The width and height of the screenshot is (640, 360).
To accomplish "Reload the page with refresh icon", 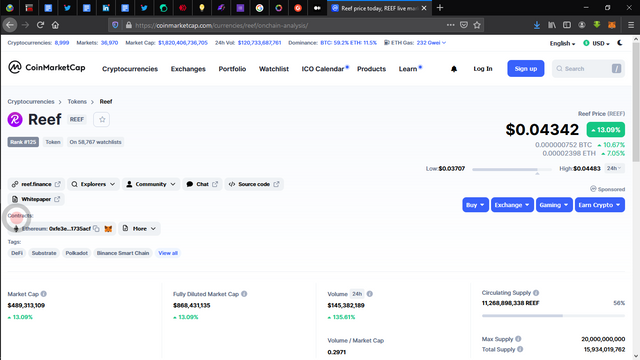I will (40, 25).
